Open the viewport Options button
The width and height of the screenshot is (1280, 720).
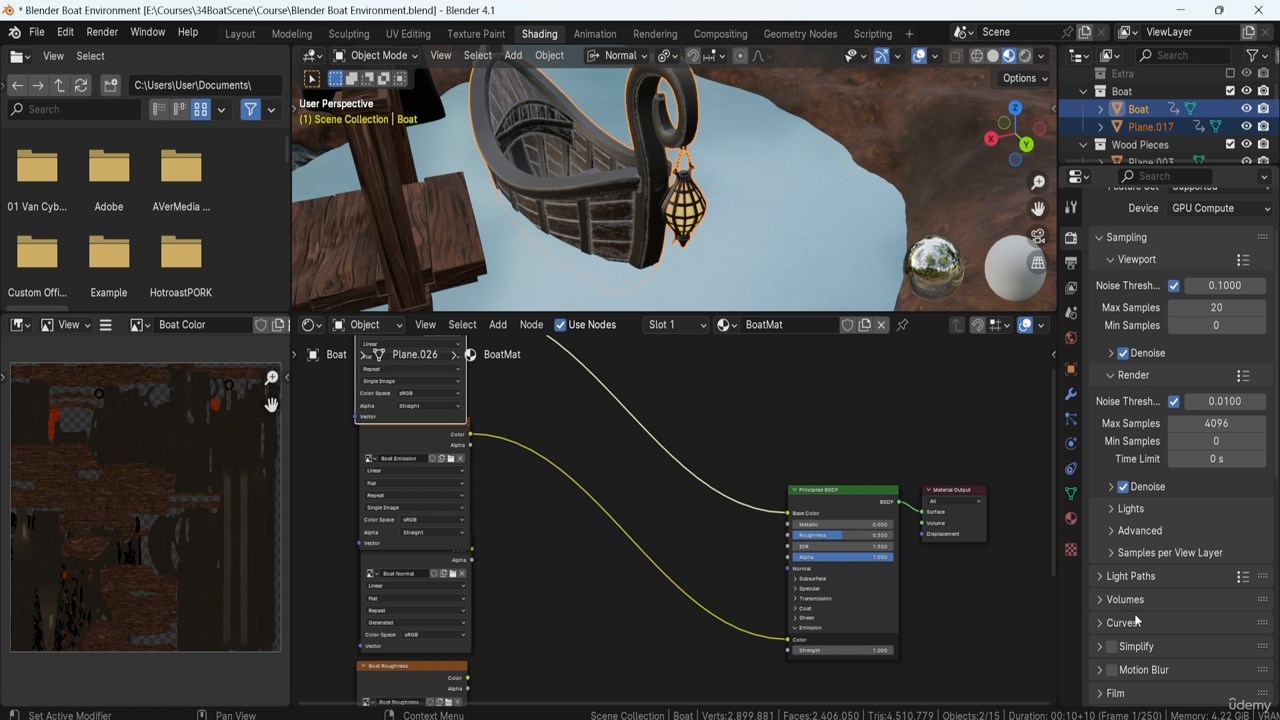point(1025,79)
